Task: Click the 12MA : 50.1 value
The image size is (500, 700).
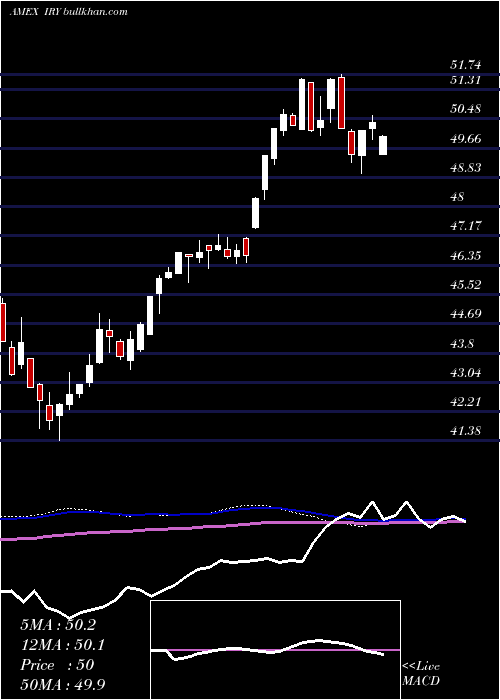Action: (x=63, y=645)
